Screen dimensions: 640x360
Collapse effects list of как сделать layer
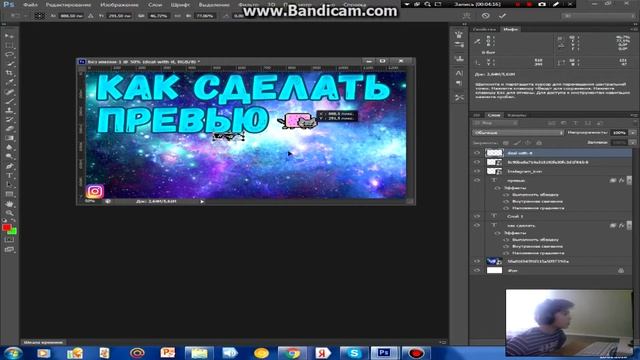coord(629,225)
